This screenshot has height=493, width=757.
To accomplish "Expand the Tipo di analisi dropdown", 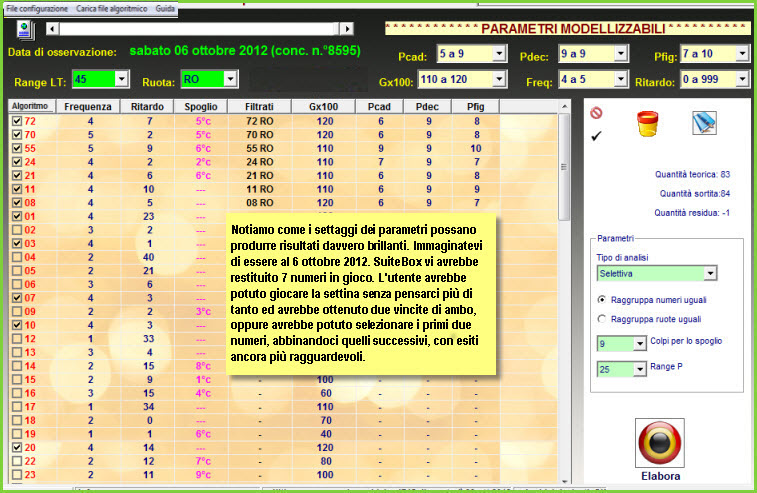I will point(711,273).
